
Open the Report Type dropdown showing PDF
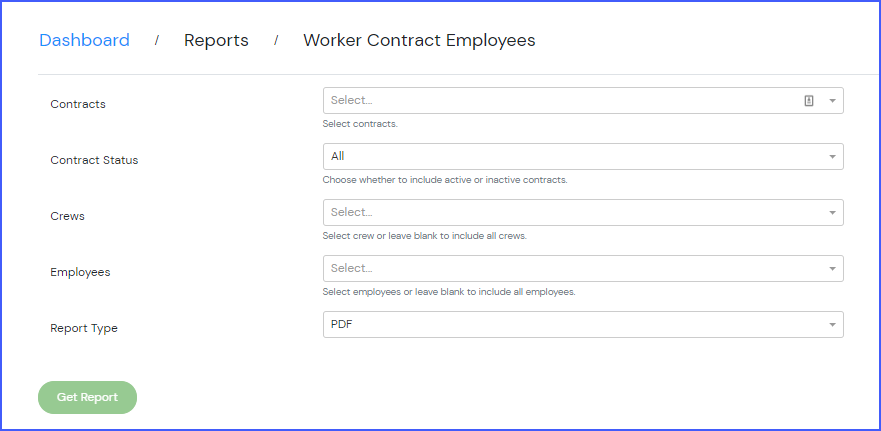point(583,325)
